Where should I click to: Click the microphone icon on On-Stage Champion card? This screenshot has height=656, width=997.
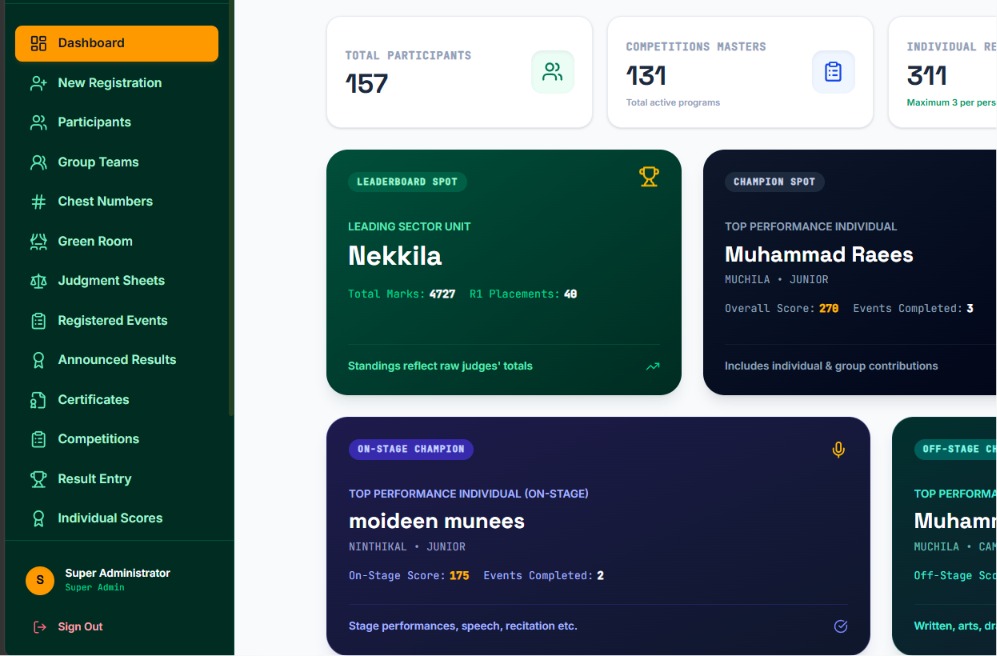coord(839,449)
